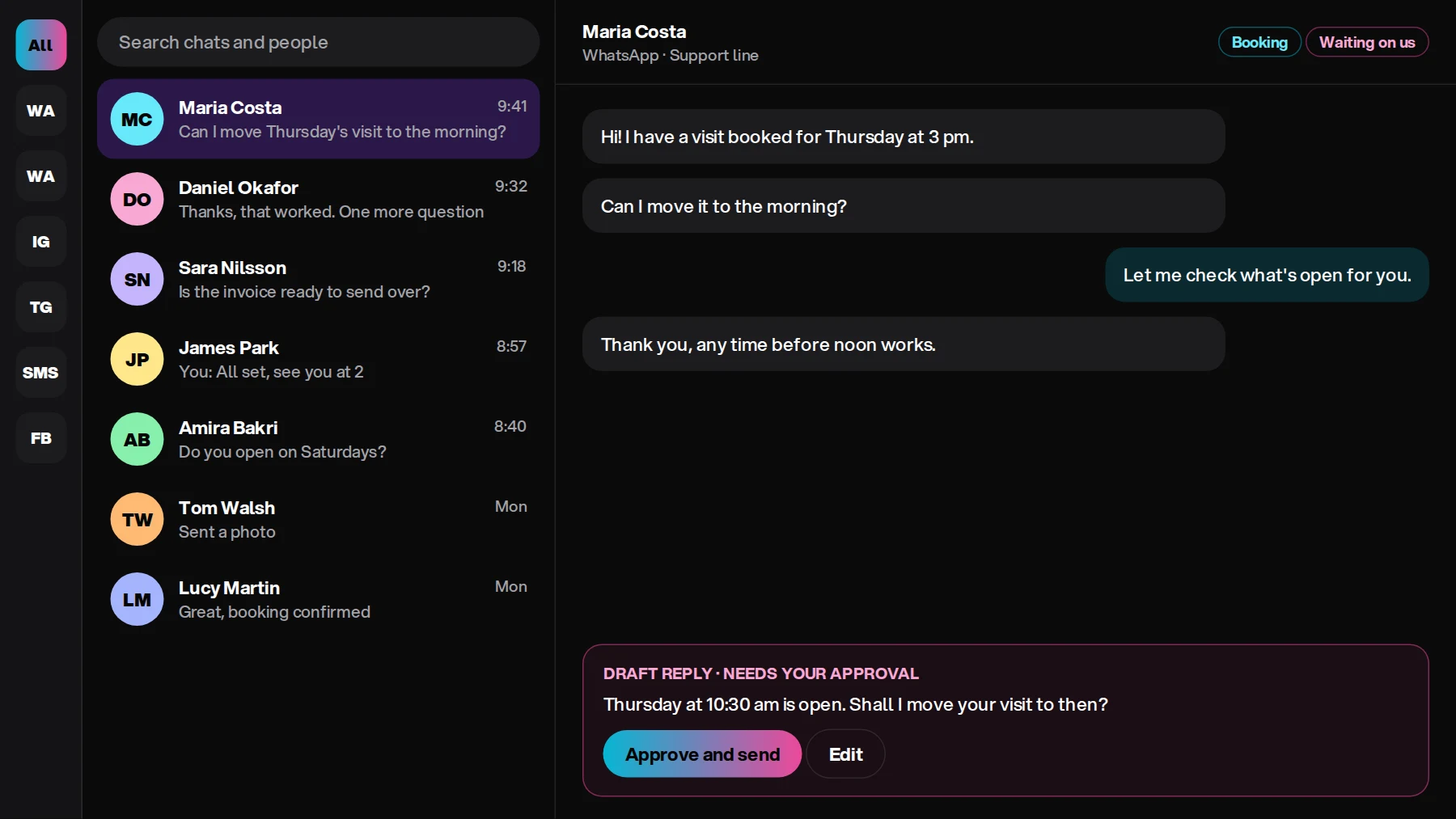
Task: Click Maria Costa's MC avatar
Action: click(x=137, y=119)
